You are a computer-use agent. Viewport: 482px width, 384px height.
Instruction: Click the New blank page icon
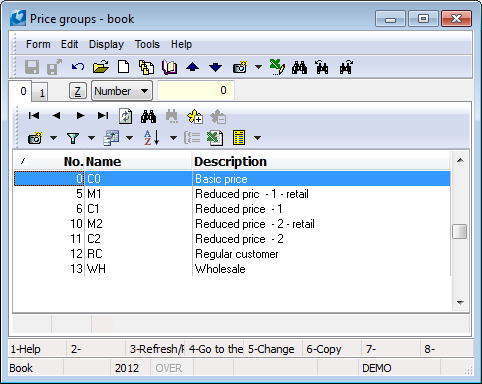tap(124, 67)
